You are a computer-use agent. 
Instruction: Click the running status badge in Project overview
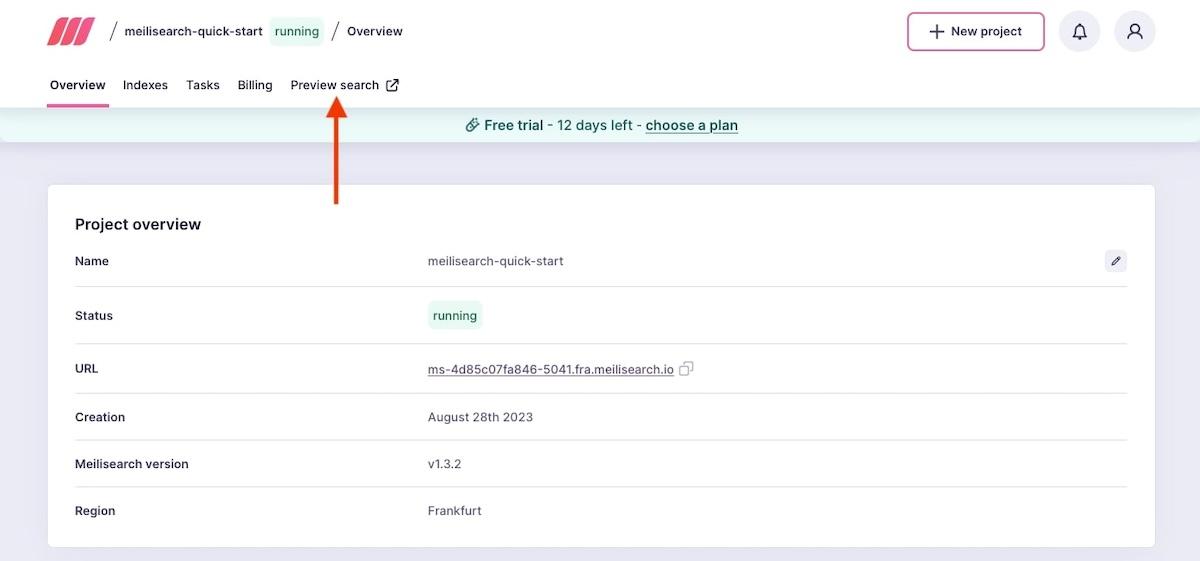pyautogui.click(x=455, y=315)
